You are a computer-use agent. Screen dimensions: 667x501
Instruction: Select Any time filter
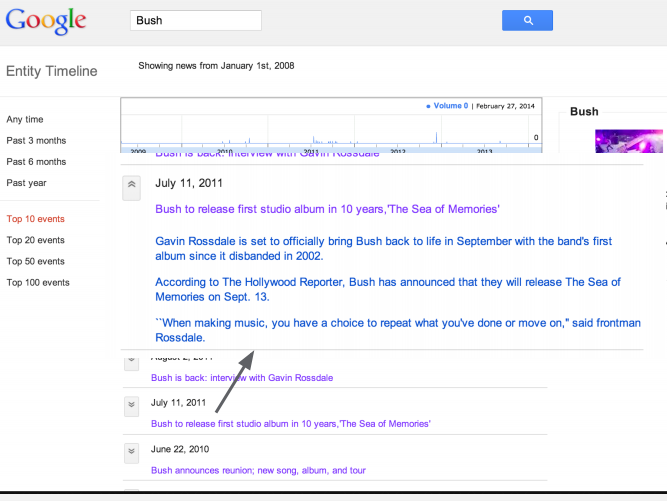25,120
